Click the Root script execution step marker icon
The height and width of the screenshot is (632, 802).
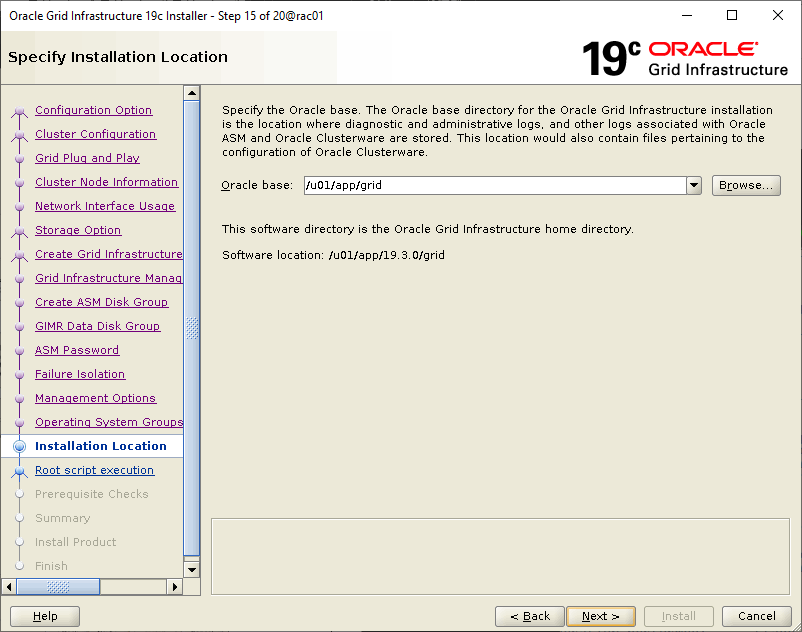coord(19,471)
